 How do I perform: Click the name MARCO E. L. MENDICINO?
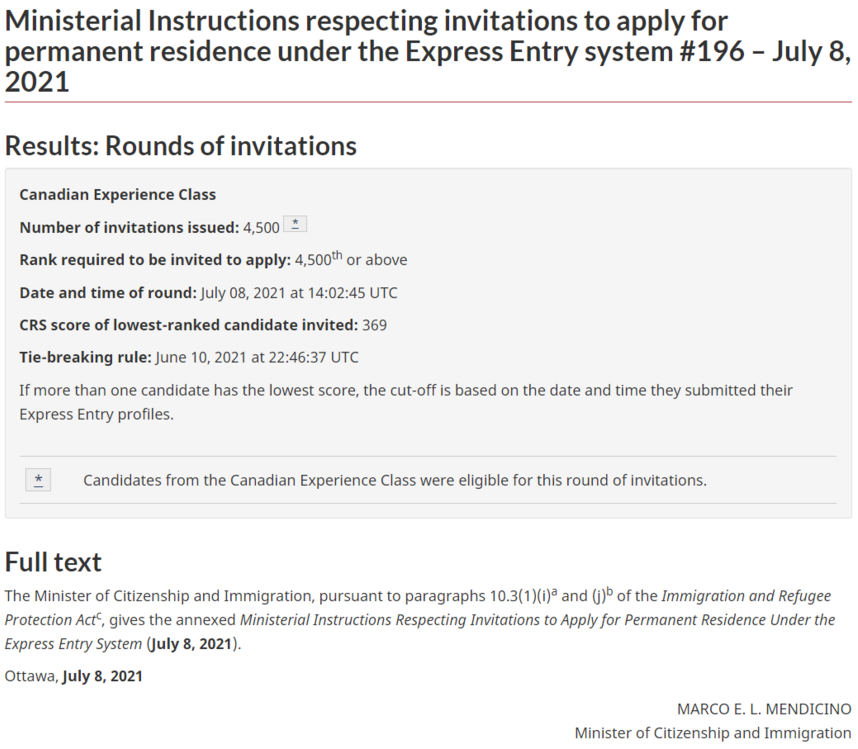coord(764,709)
